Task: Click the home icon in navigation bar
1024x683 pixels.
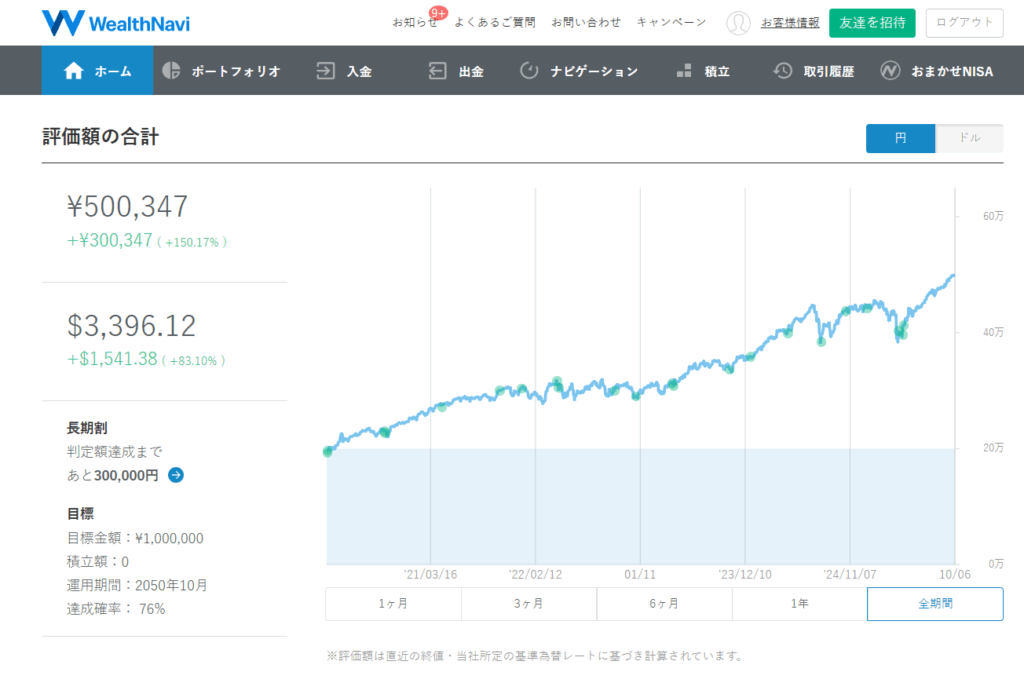Action: [73, 71]
